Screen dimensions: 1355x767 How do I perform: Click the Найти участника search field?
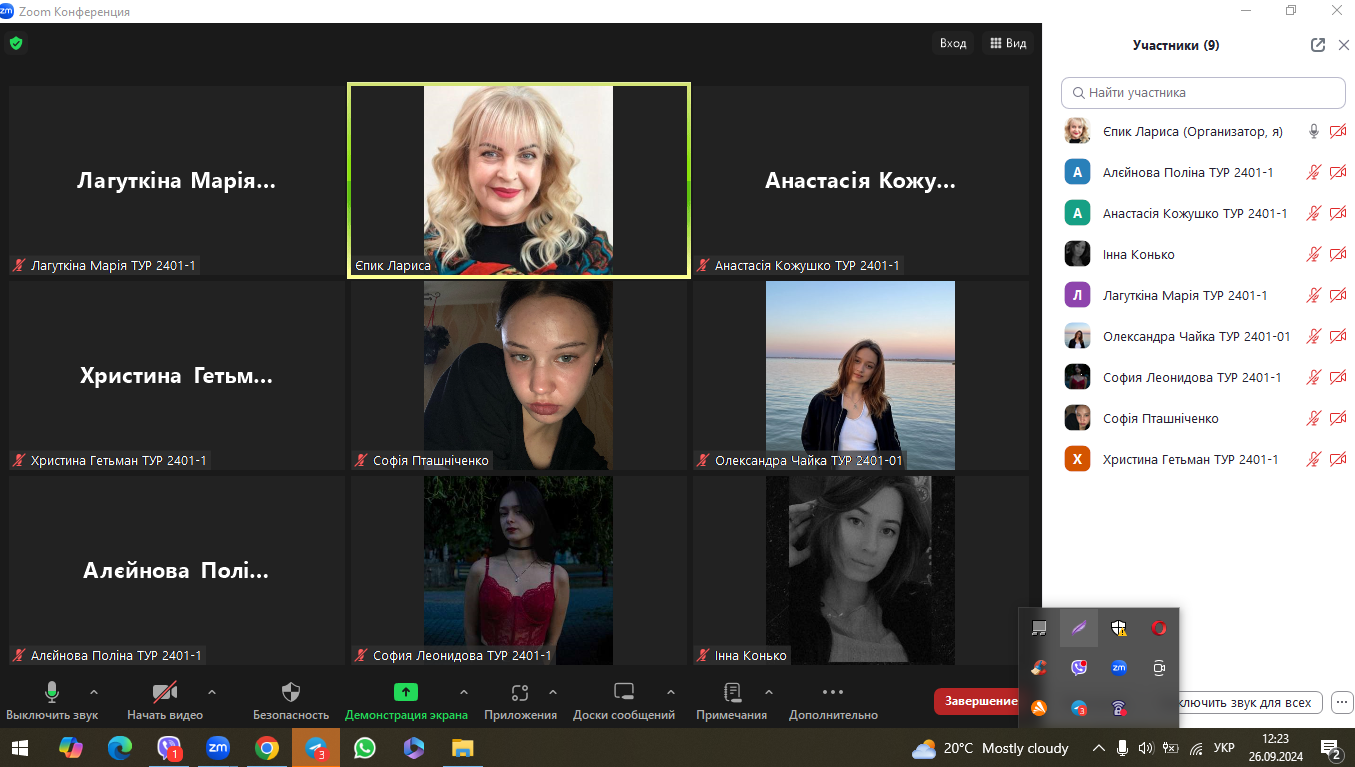tap(1203, 92)
